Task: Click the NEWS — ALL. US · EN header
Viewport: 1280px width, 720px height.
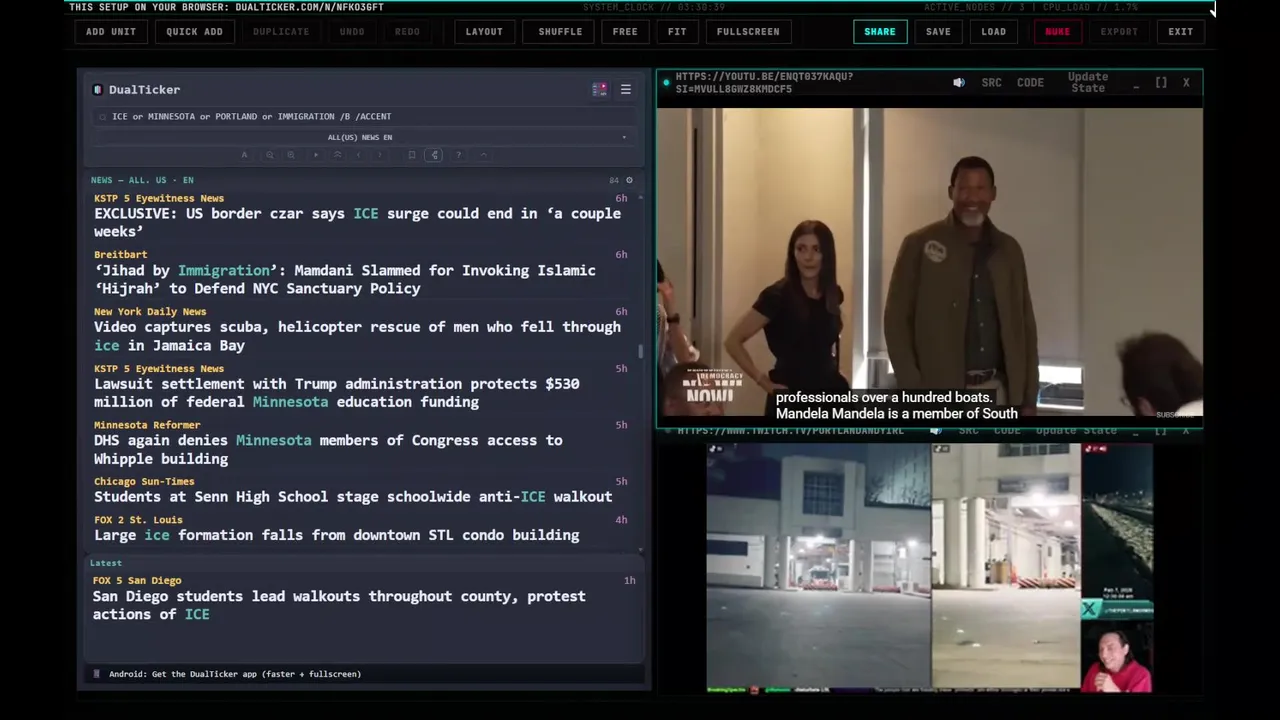Action: tap(142, 180)
